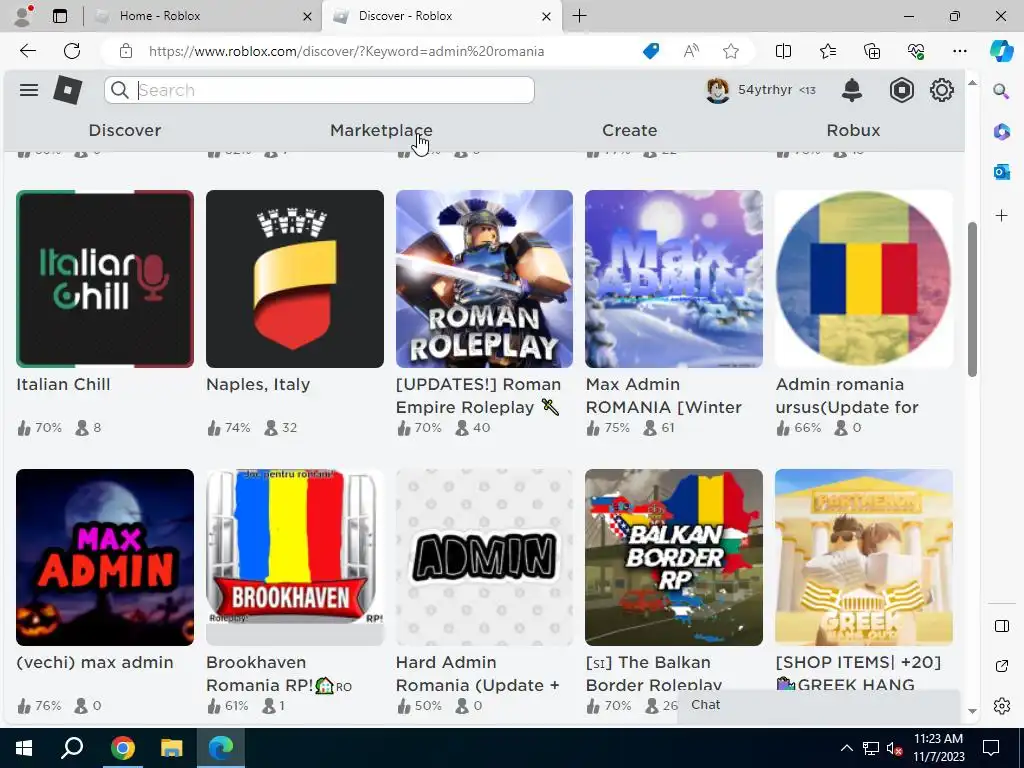Toggle the sidebar panel layout icon

click(1001, 626)
